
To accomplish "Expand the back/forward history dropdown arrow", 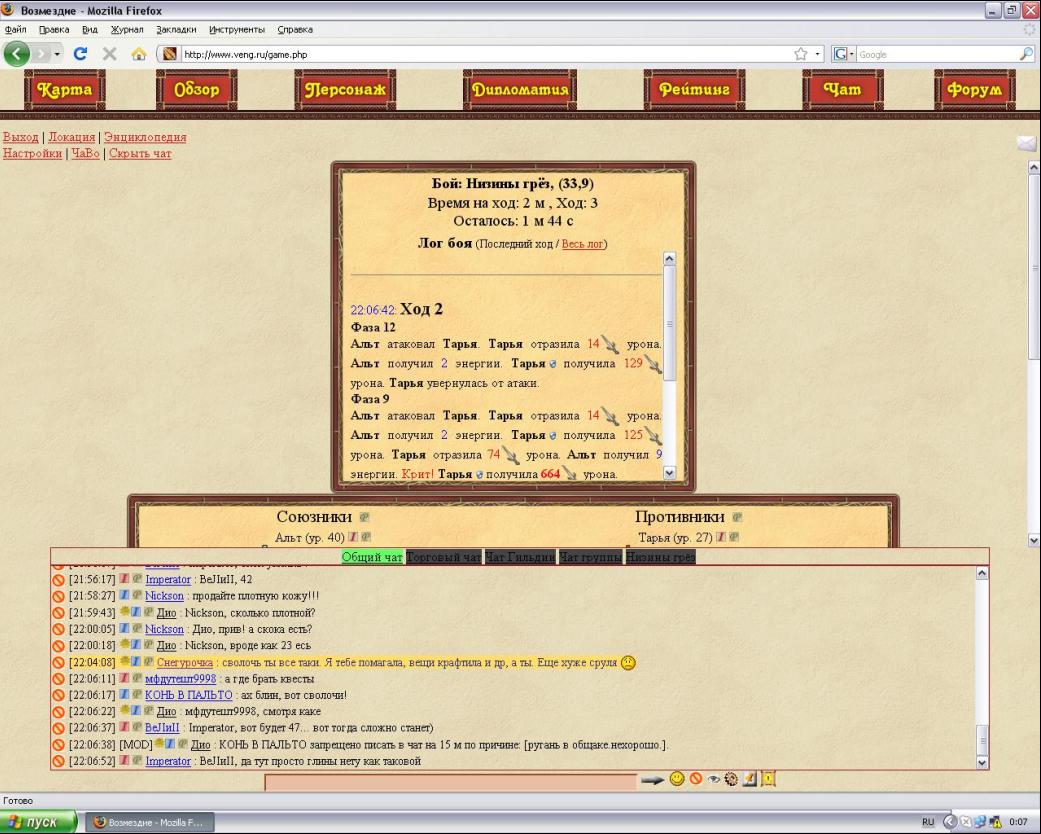I will click(57, 54).
